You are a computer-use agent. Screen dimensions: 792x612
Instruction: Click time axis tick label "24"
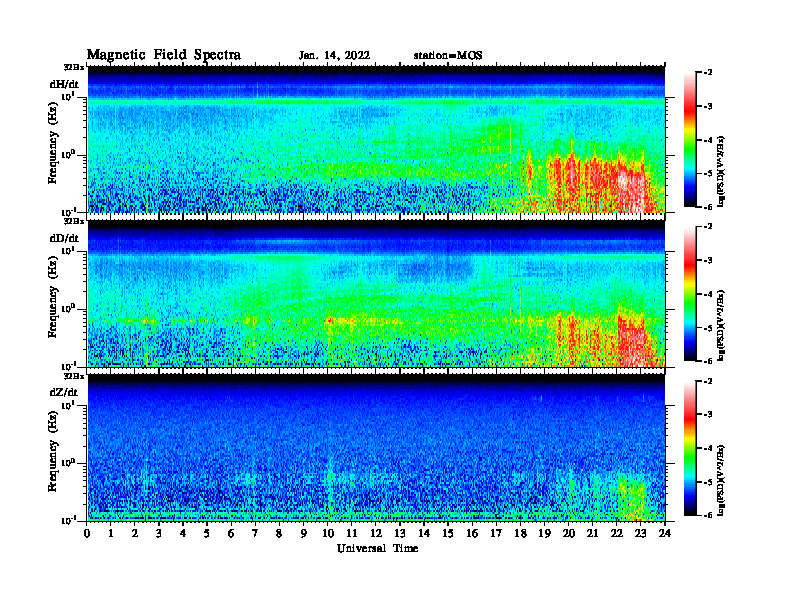pos(665,533)
